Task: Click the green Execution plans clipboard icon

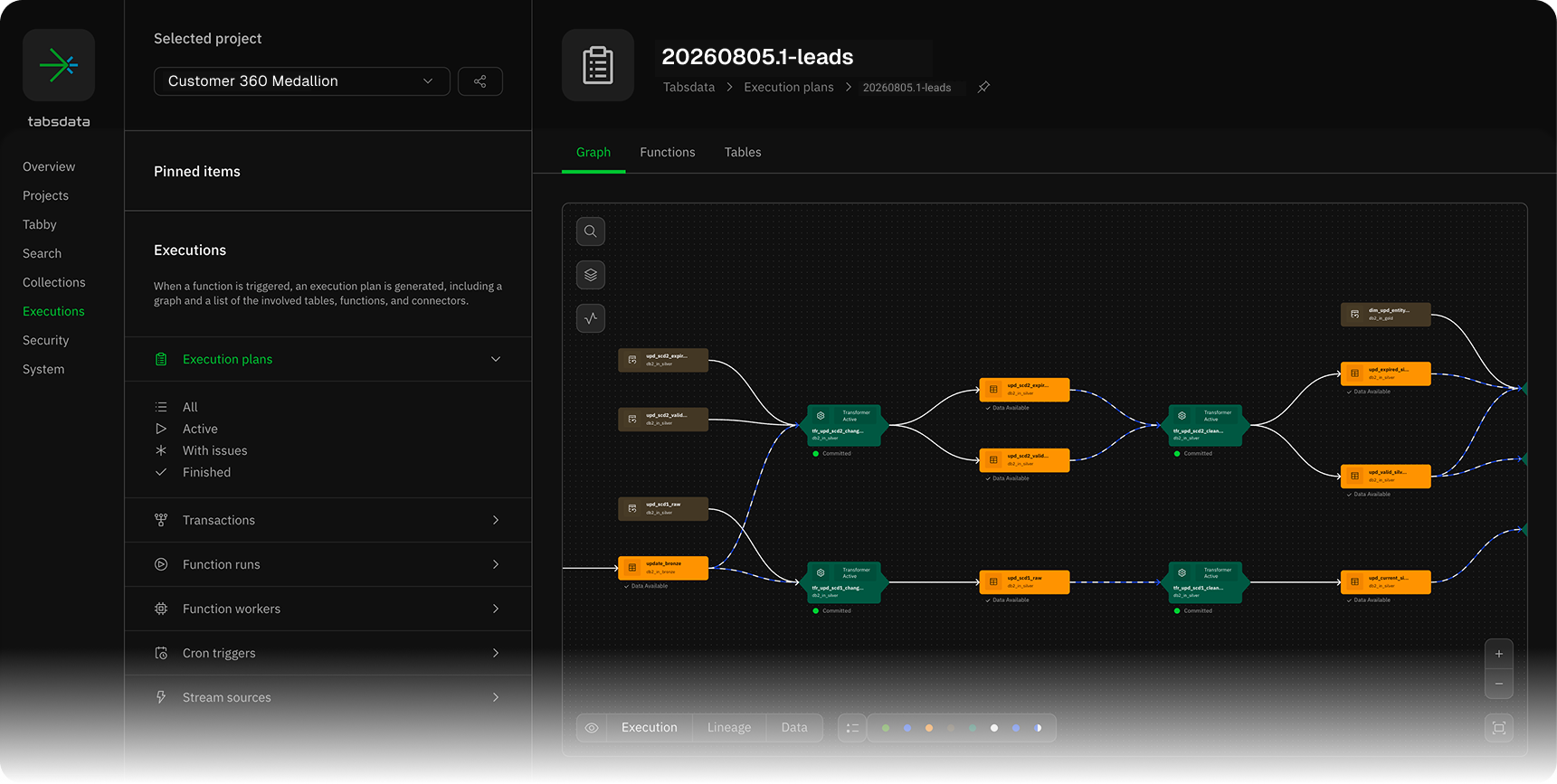Action: pos(161,359)
